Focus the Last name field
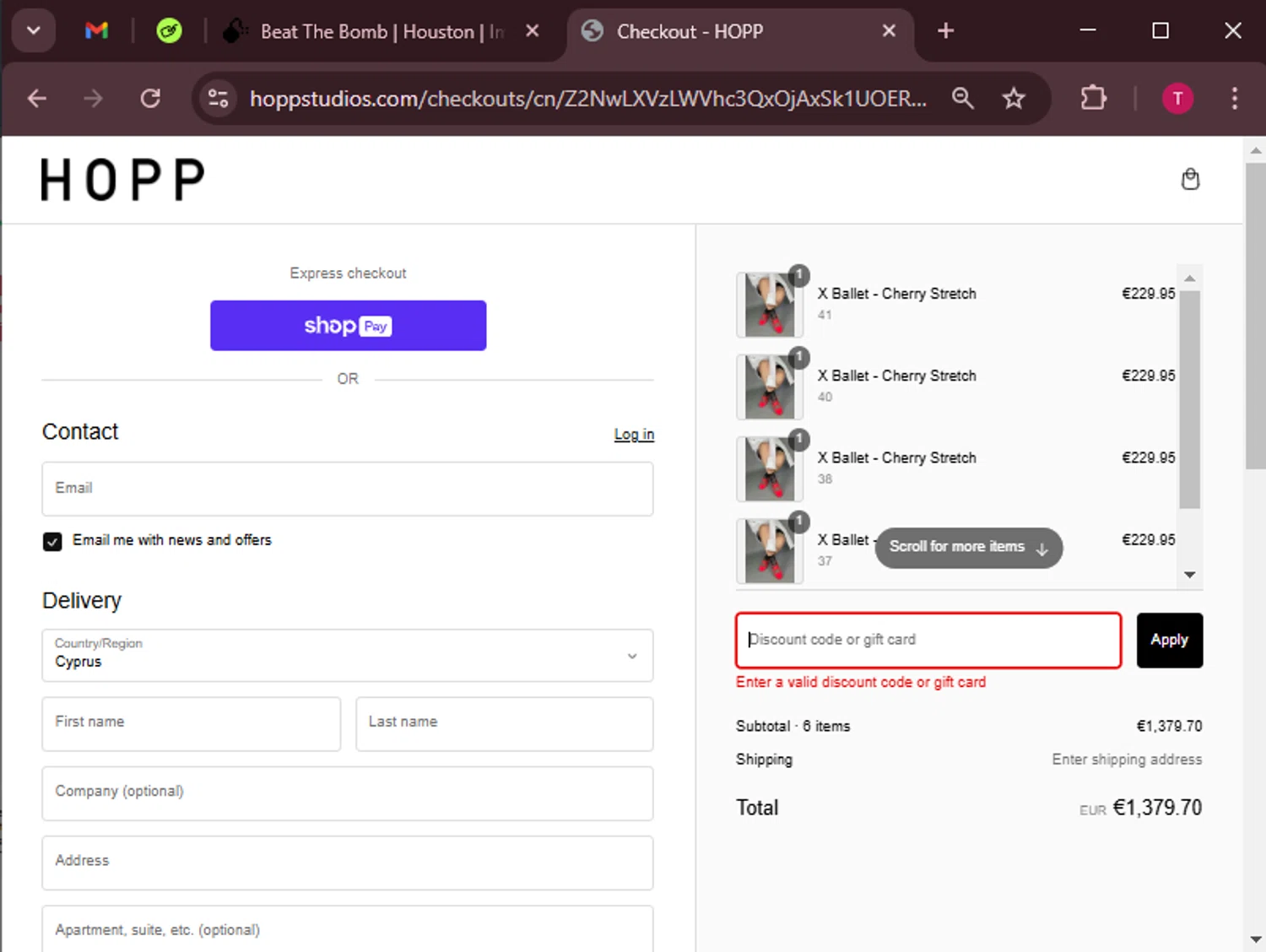Viewport: 1266px width, 952px height. click(x=505, y=723)
